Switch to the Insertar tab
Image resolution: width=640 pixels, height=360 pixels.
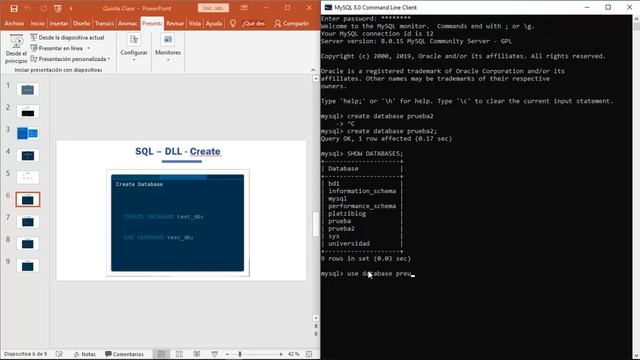[59, 24]
